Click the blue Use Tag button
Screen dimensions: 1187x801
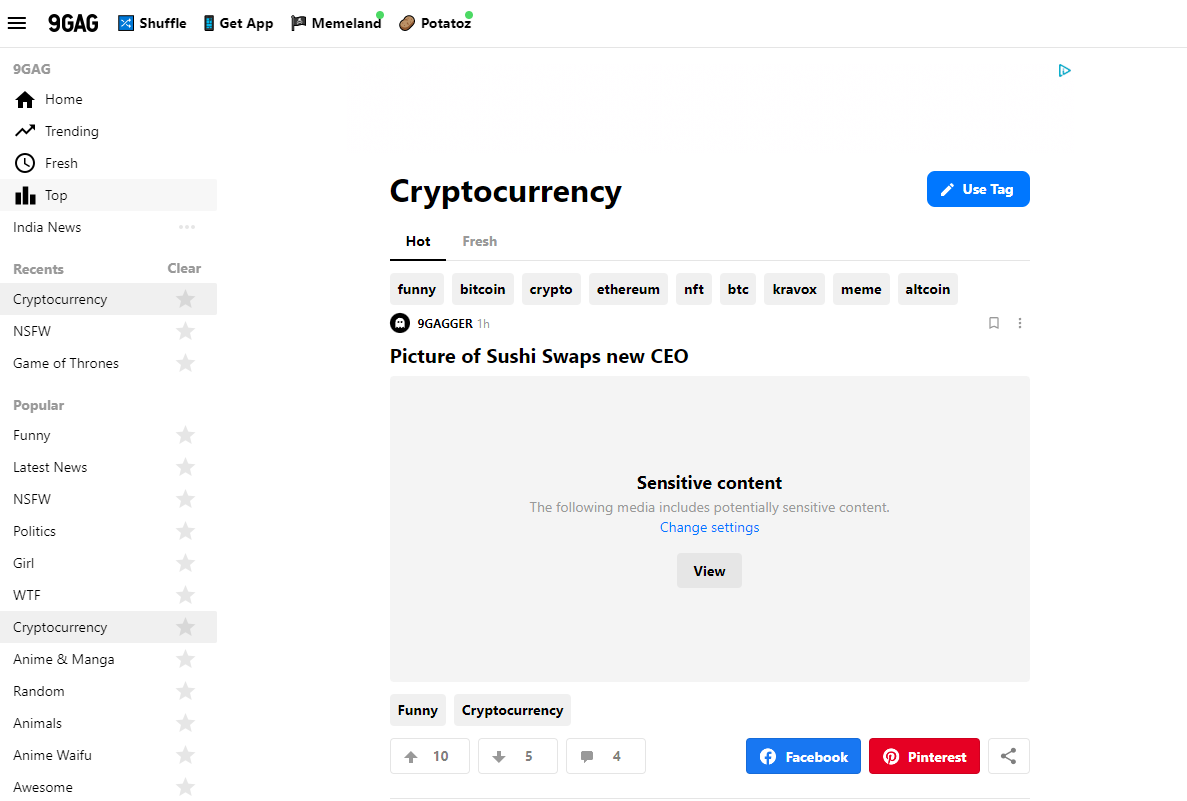[x=977, y=189]
